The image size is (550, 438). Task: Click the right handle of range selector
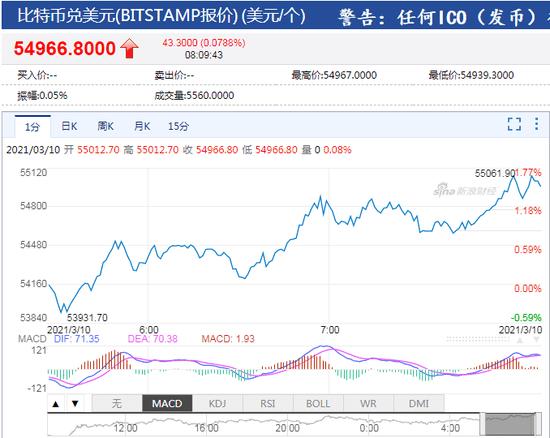pos(539,424)
